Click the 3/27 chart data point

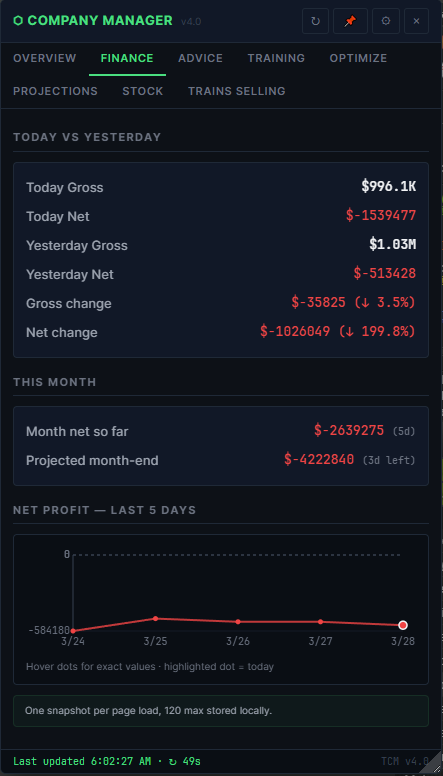coord(321,622)
